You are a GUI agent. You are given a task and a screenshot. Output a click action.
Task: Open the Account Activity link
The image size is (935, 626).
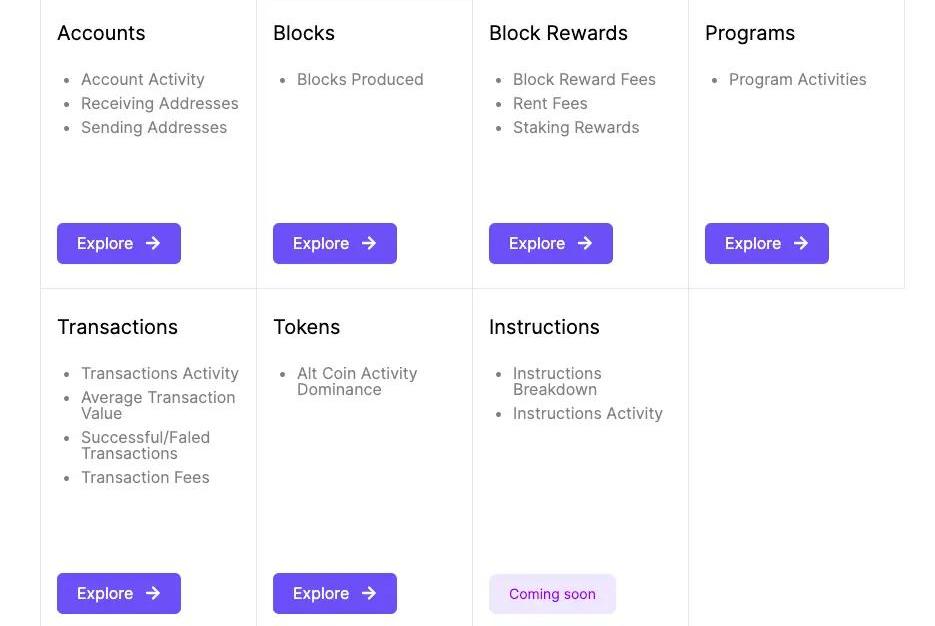click(143, 79)
